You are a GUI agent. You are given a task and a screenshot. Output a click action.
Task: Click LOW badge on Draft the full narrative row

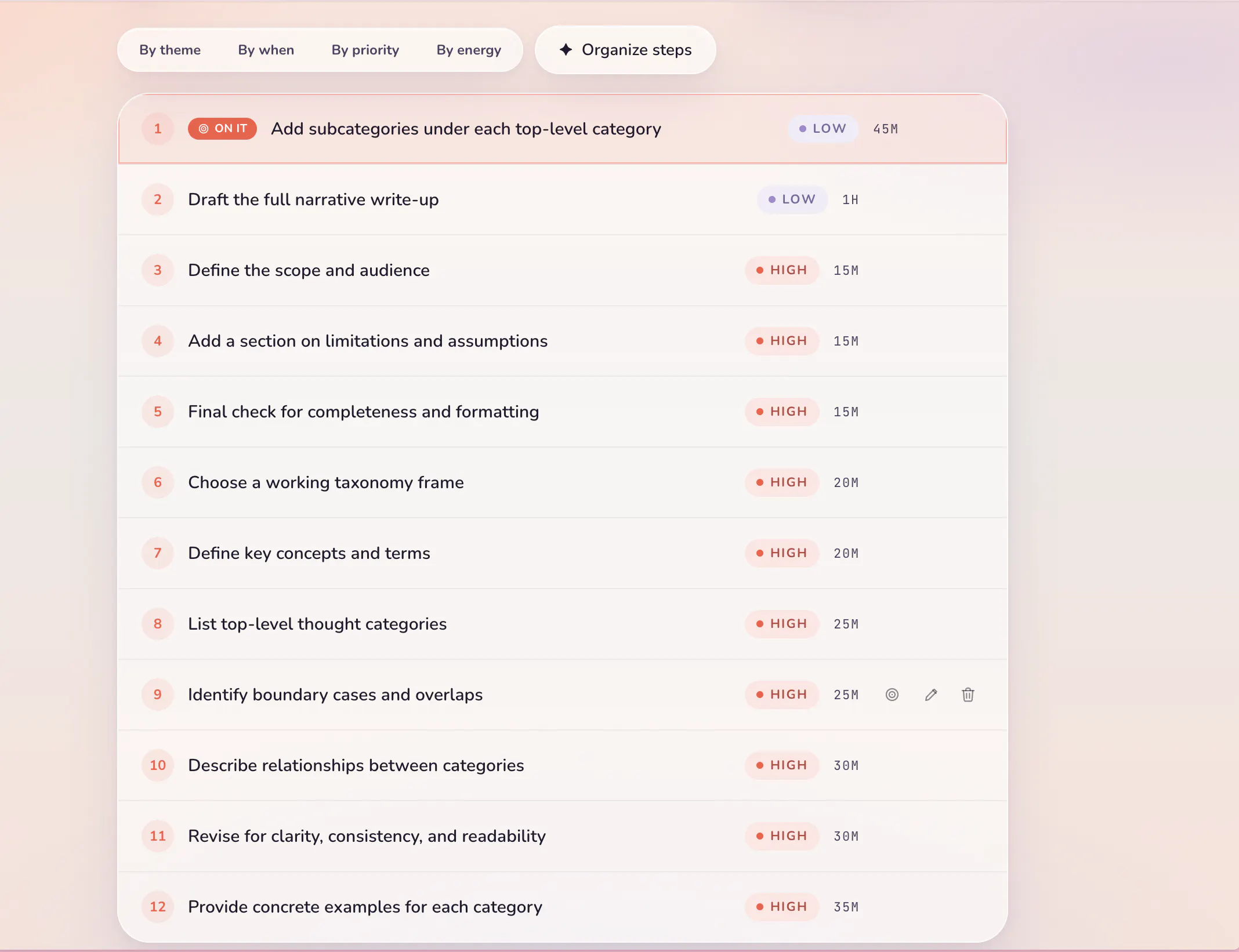[792, 199]
